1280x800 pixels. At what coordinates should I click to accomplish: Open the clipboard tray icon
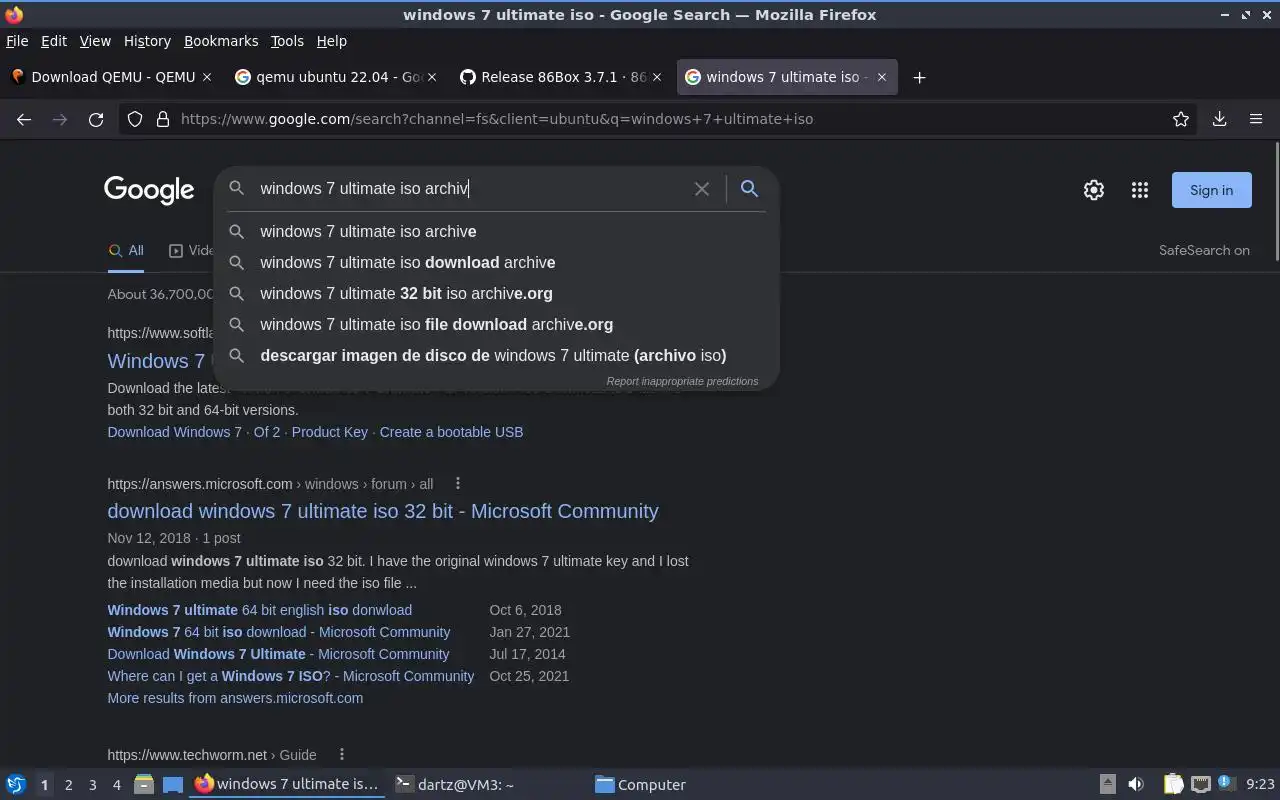(1174, 785)
